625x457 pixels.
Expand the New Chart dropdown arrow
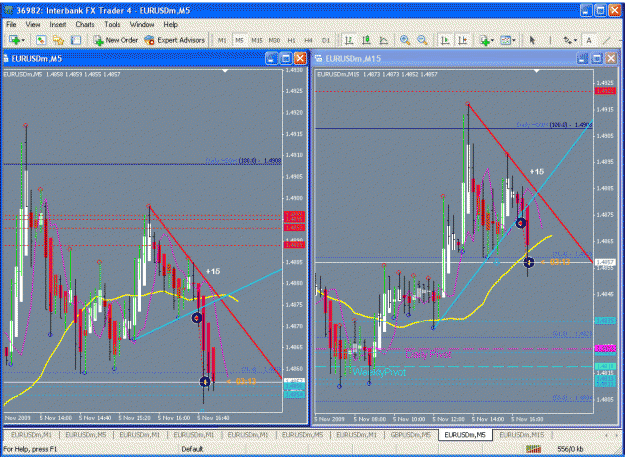tap(23, 40)
